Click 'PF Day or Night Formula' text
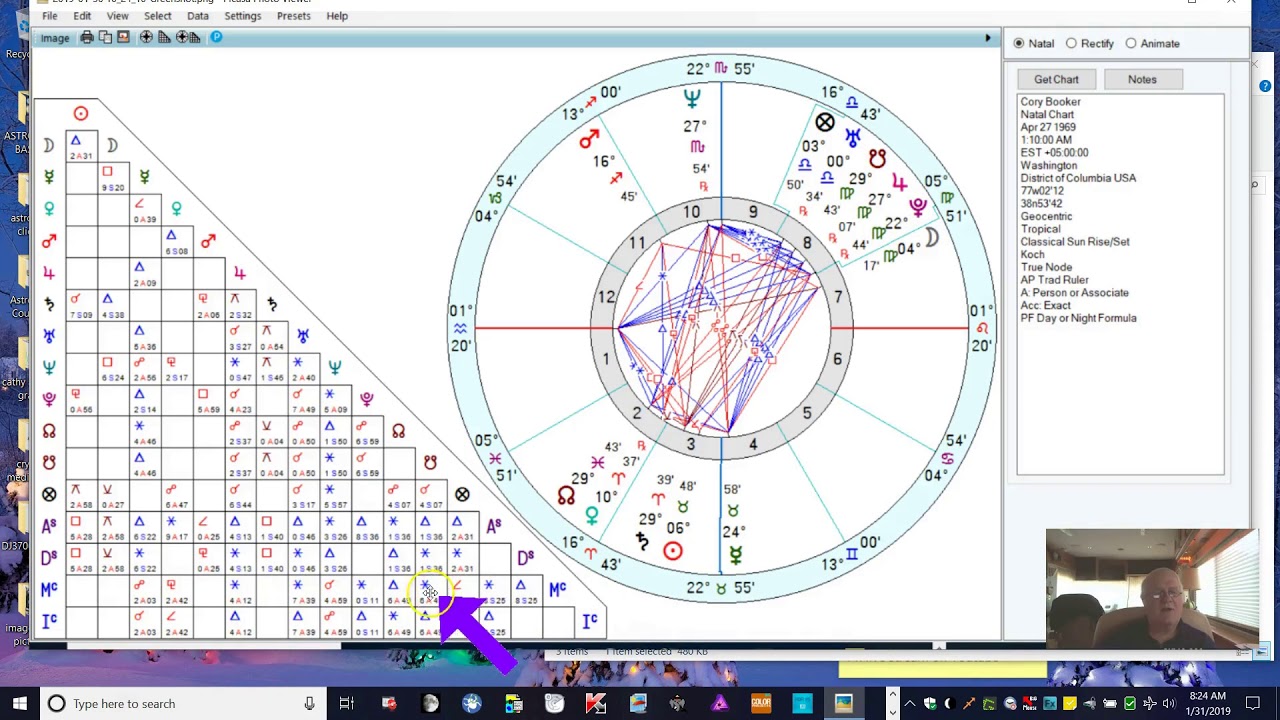 [x=1078, y=318]
